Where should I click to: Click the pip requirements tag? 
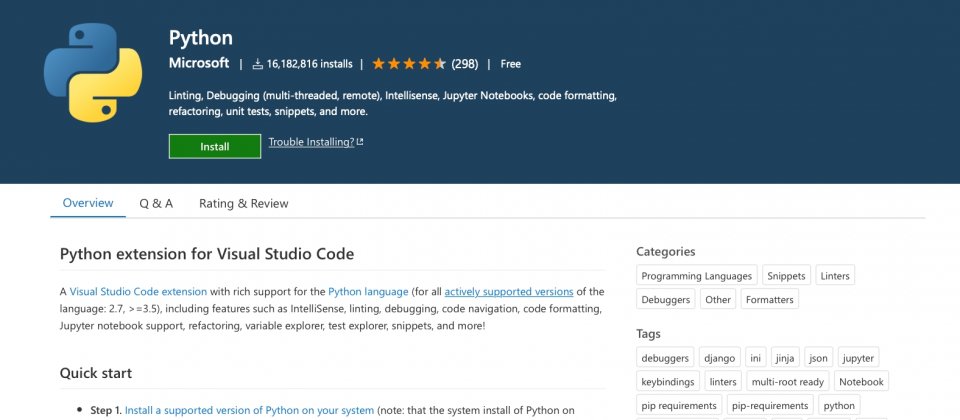coord(679,405)
